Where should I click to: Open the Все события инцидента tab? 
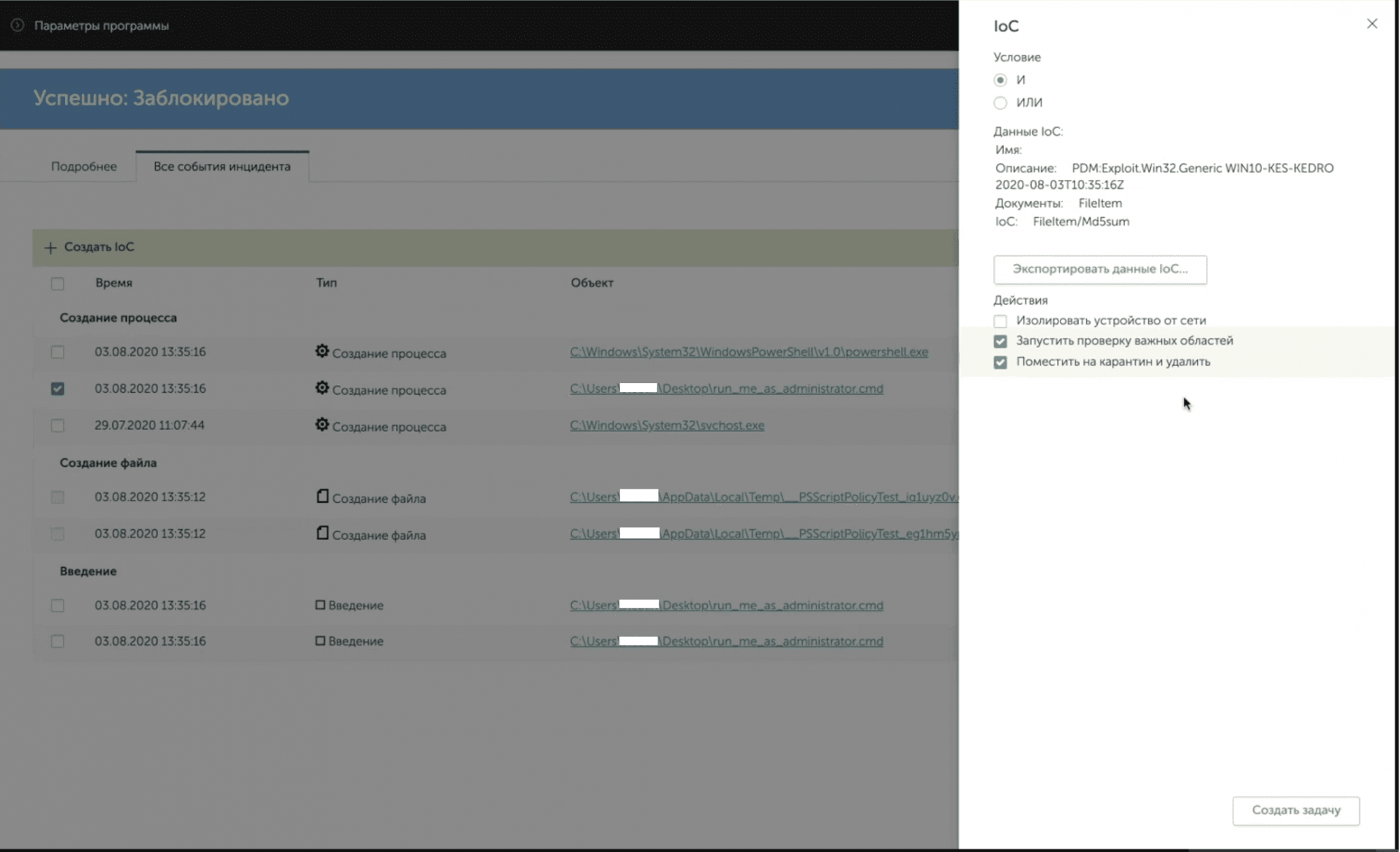click(222, 167)
